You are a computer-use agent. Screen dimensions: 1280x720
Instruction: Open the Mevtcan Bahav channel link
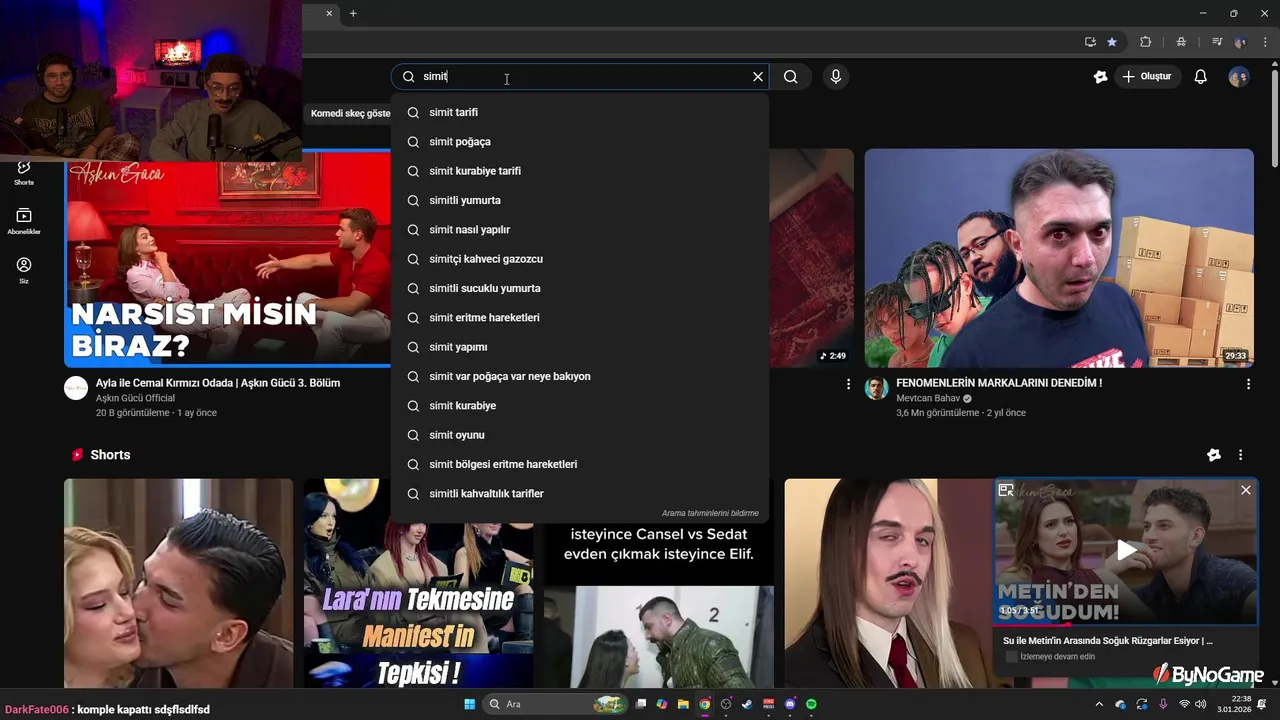click(929, 398)
